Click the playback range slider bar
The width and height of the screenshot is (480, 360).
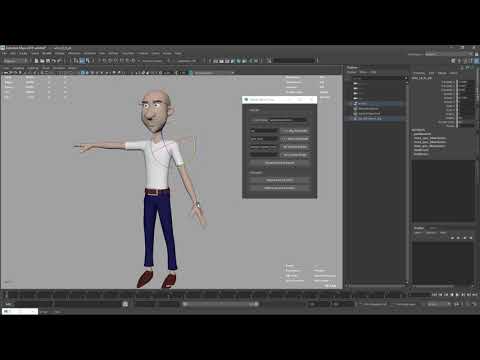pos(221,304)
